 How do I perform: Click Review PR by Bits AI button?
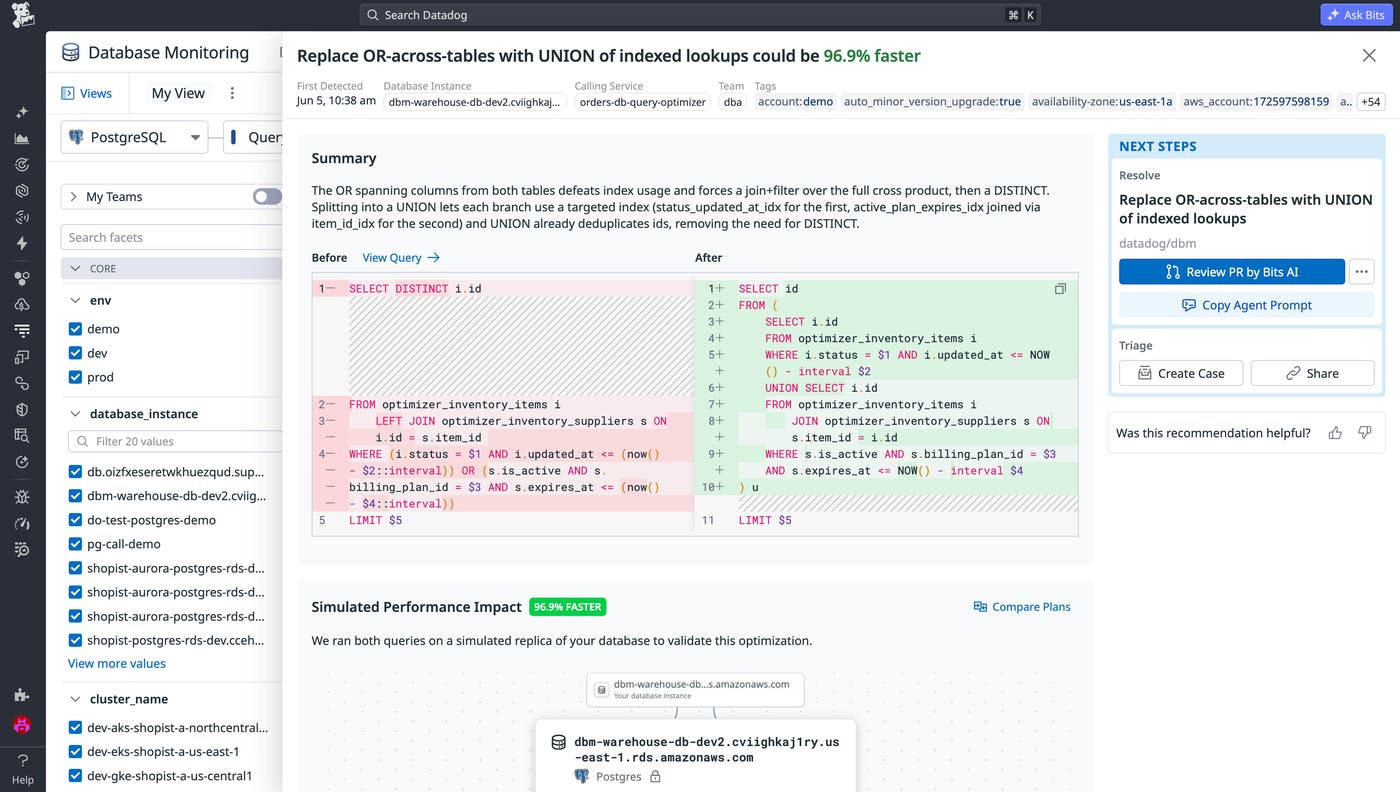pos(1232,271)
